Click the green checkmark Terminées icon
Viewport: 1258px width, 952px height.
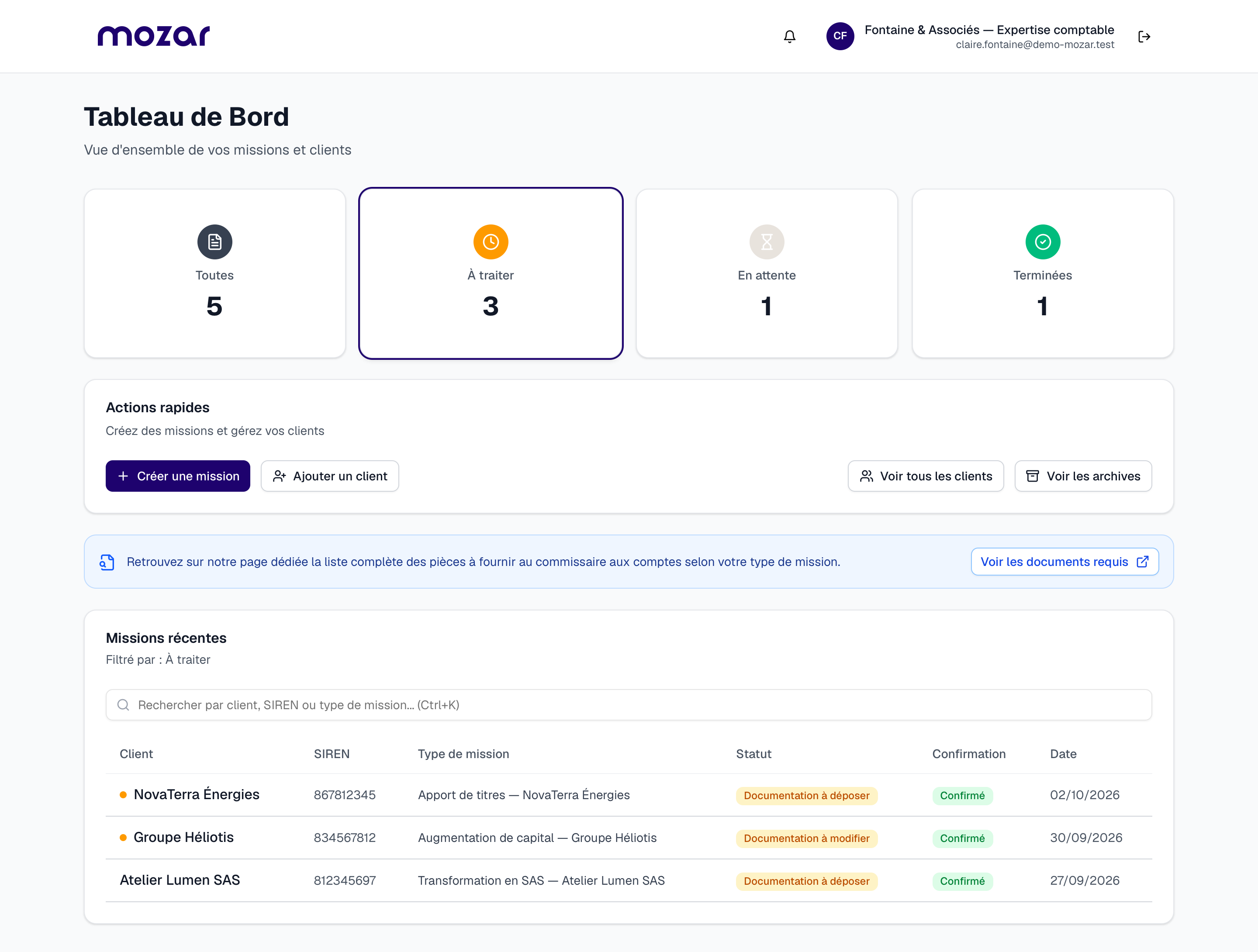1043,241
